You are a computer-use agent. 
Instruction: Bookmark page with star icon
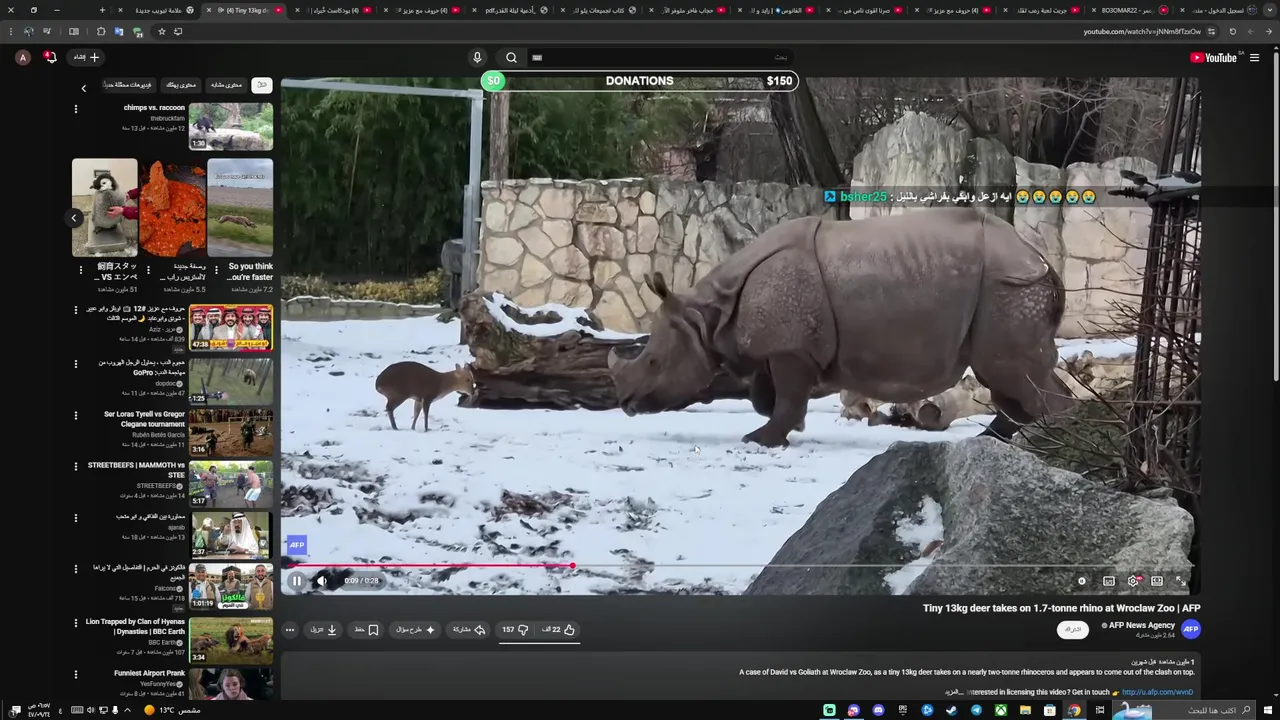pos(161,32)
